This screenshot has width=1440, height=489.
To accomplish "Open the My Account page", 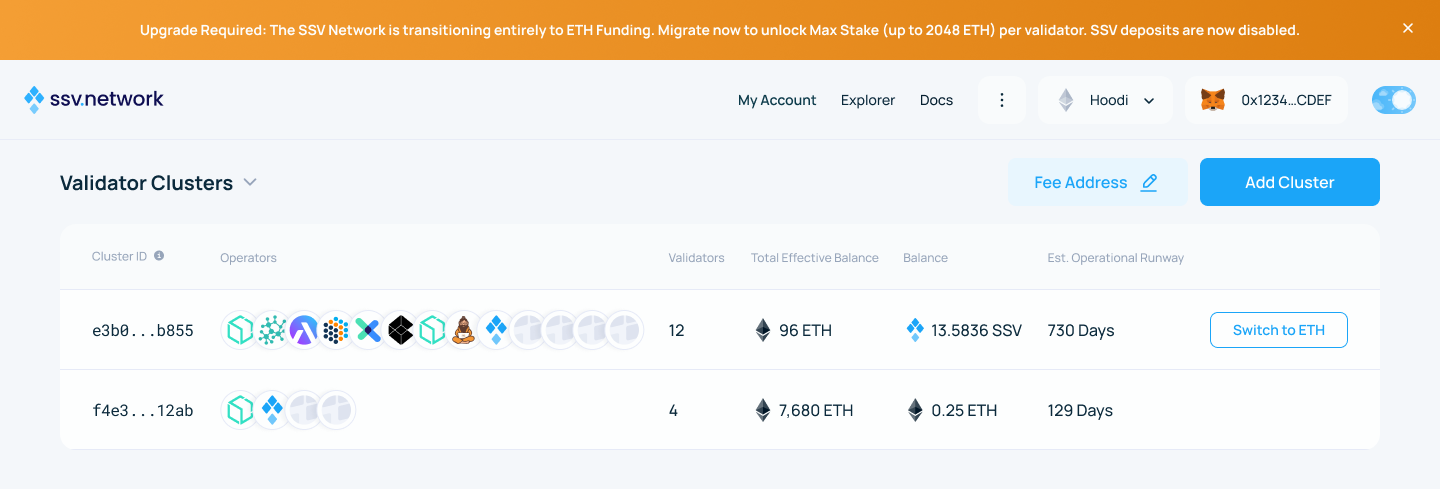I will click(x=777, y=100).
